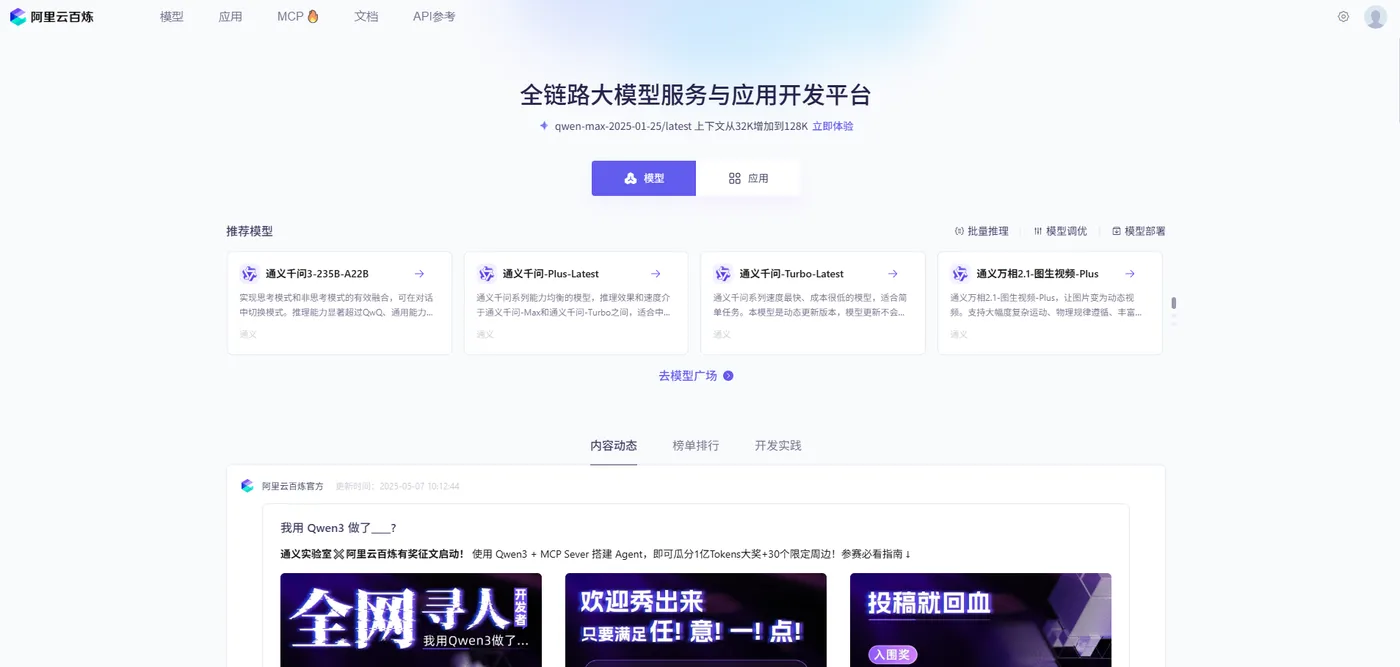1400x667 pixels.
Task: Open the API参考 navigation item
Action: click(434, 17)
